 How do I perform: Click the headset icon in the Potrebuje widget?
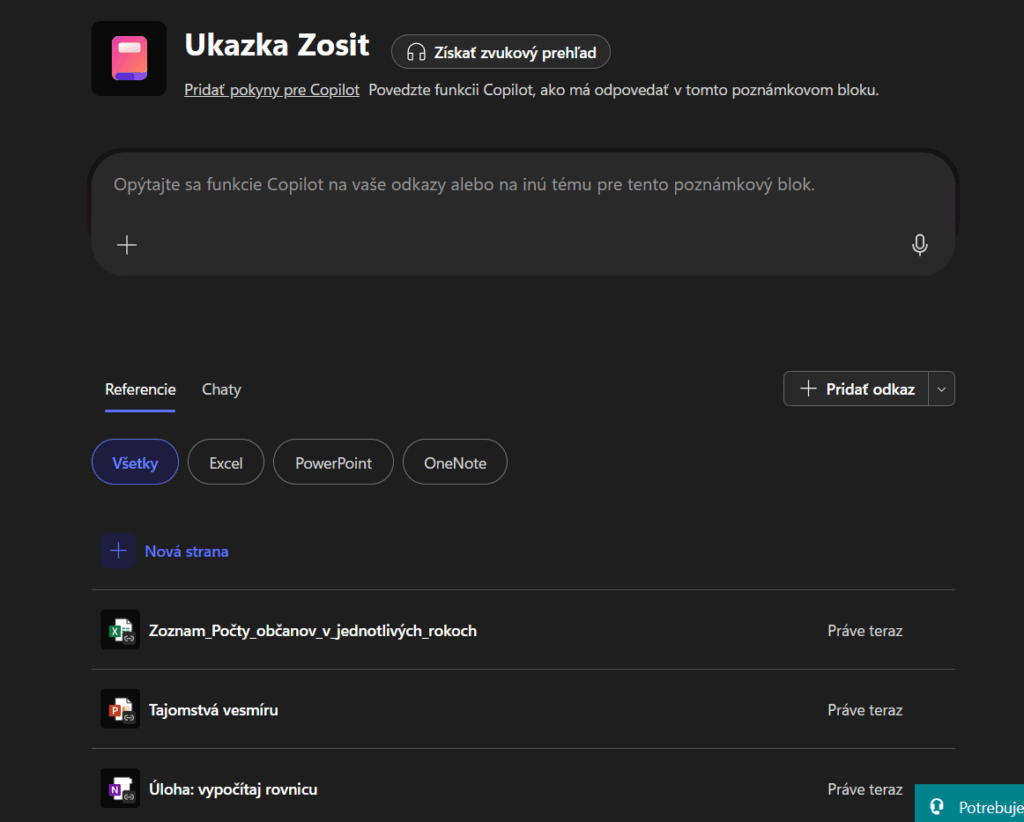[937, 806]
